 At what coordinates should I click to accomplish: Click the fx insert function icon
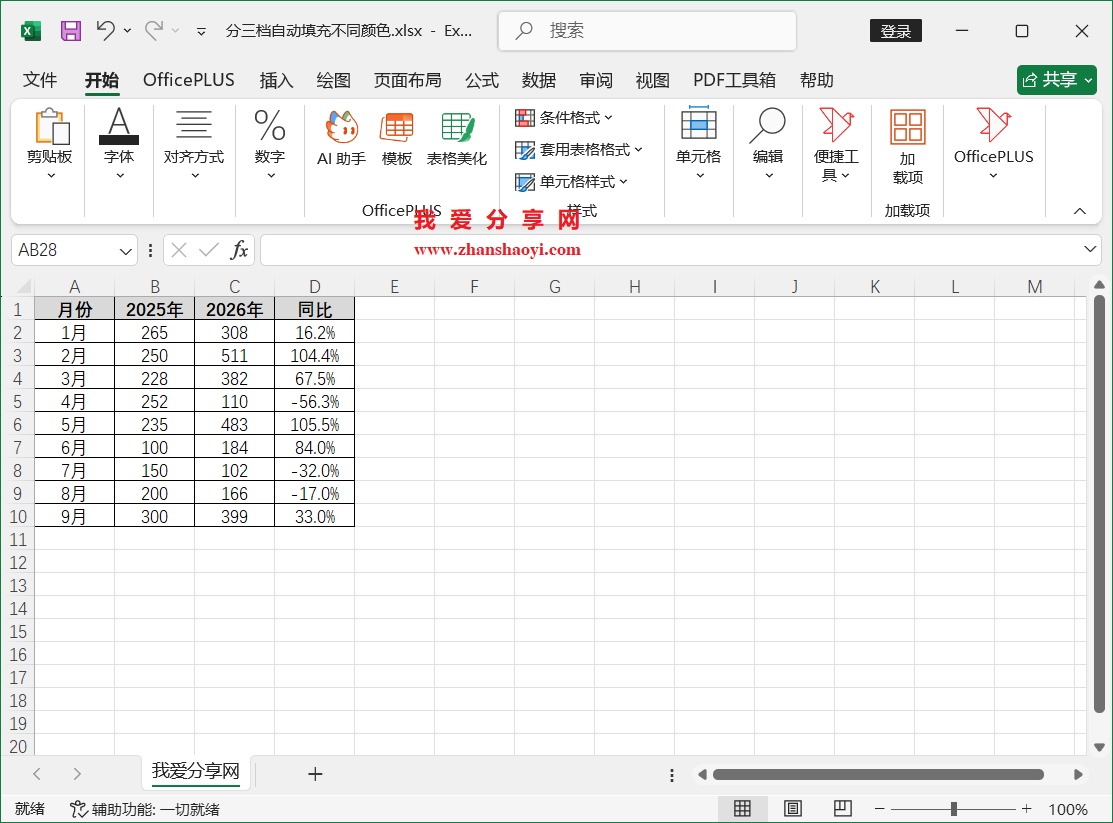pyautogui.click(x=240, y=250)
